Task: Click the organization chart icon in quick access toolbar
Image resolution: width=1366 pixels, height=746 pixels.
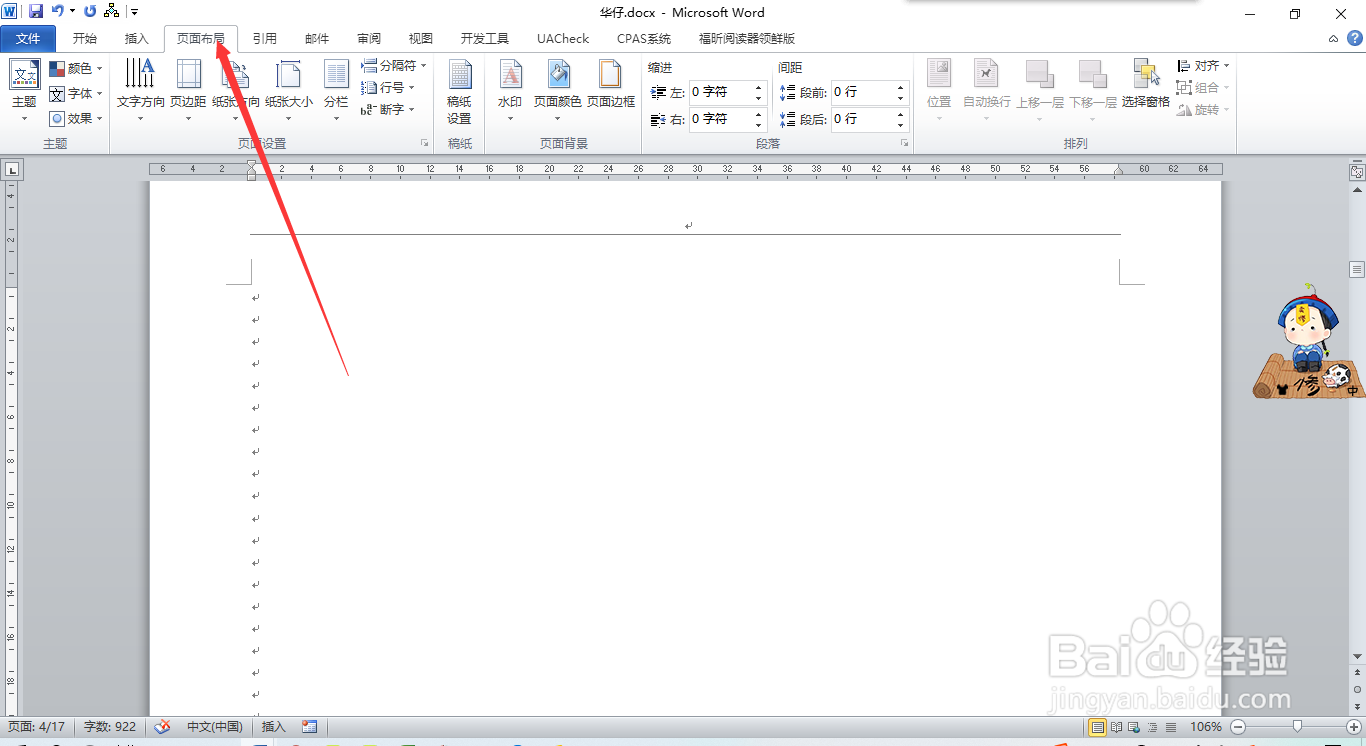Action: pos(111,12)
